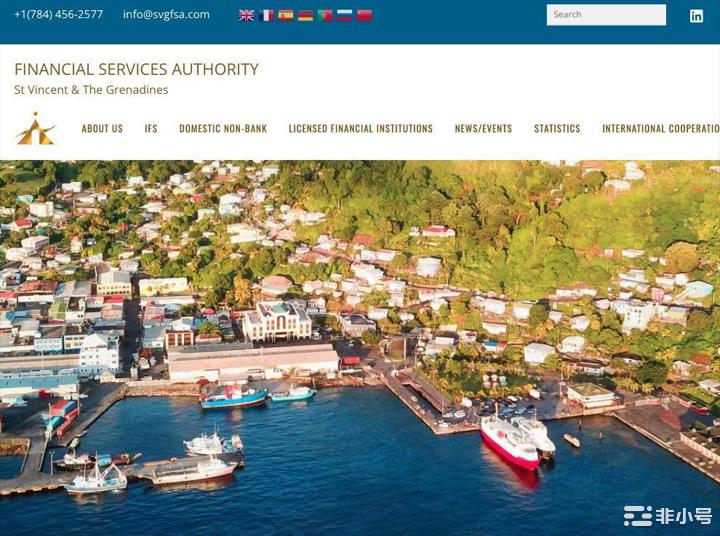Select the Russian flag language icon
The width and height of the screenshot is (720, 536).
click(x=344, y=16)
